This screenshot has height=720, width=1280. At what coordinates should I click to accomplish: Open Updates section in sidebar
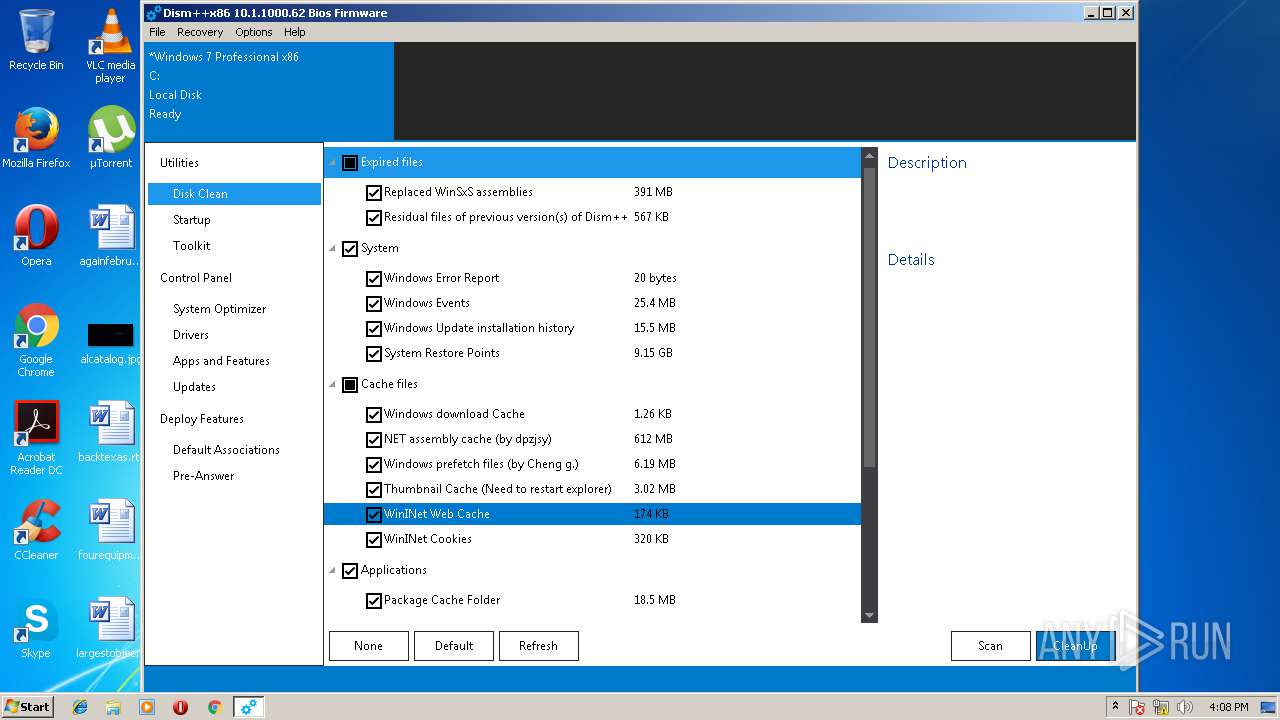[x=194, y=387]
